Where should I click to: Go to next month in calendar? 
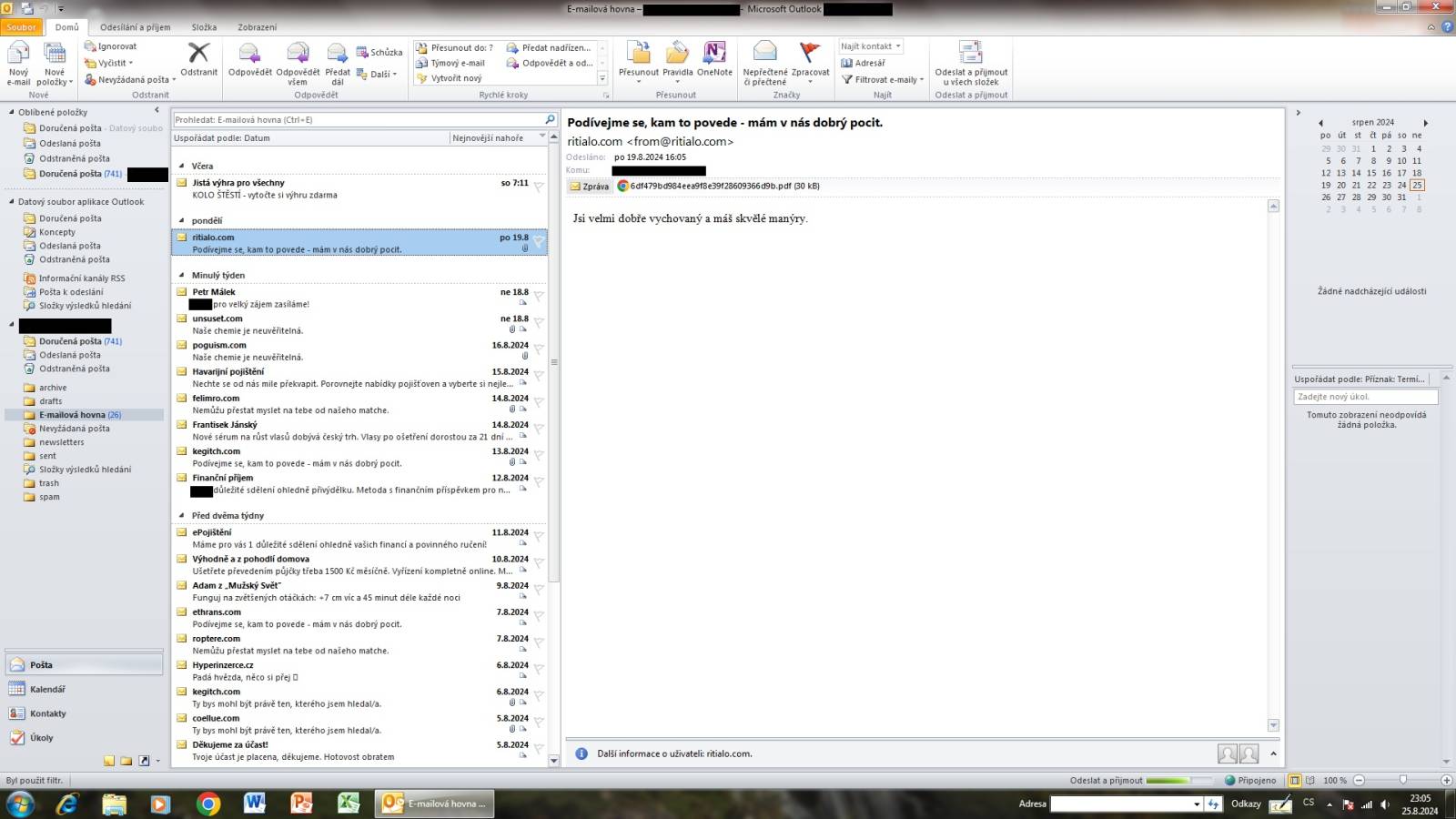[x=1426, y=123]
